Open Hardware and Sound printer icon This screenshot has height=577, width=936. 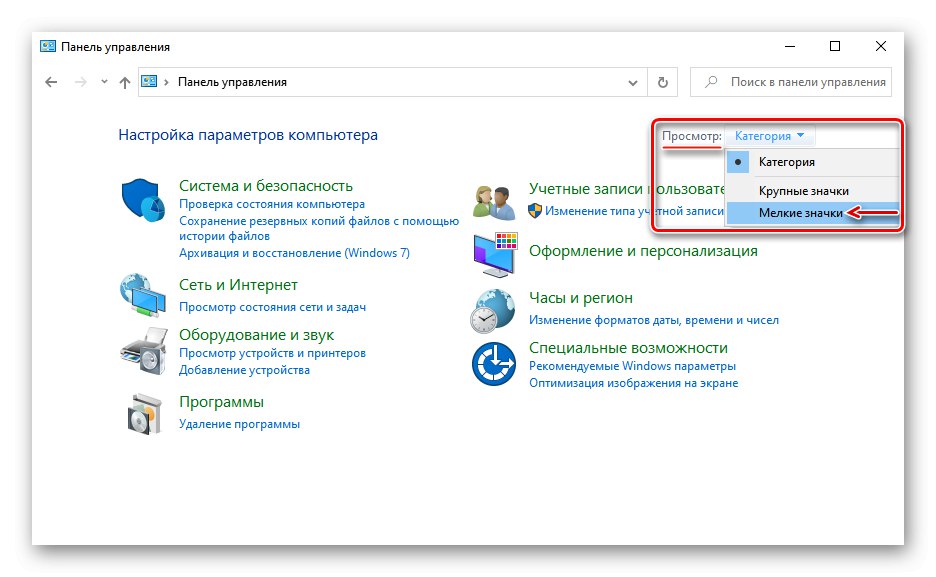pyautogui.click(x=143, y=351)
